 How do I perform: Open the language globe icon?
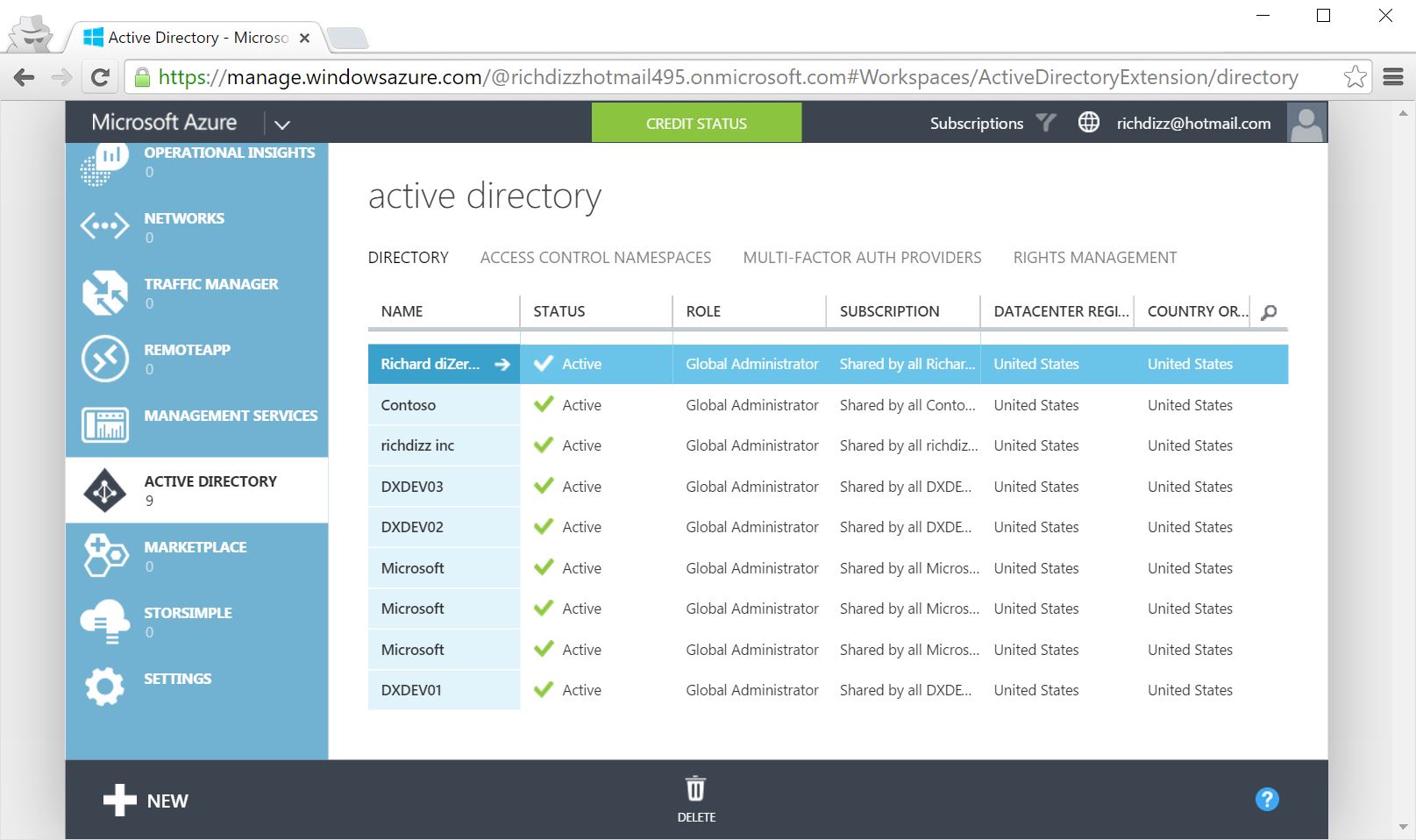(1088, 123)
